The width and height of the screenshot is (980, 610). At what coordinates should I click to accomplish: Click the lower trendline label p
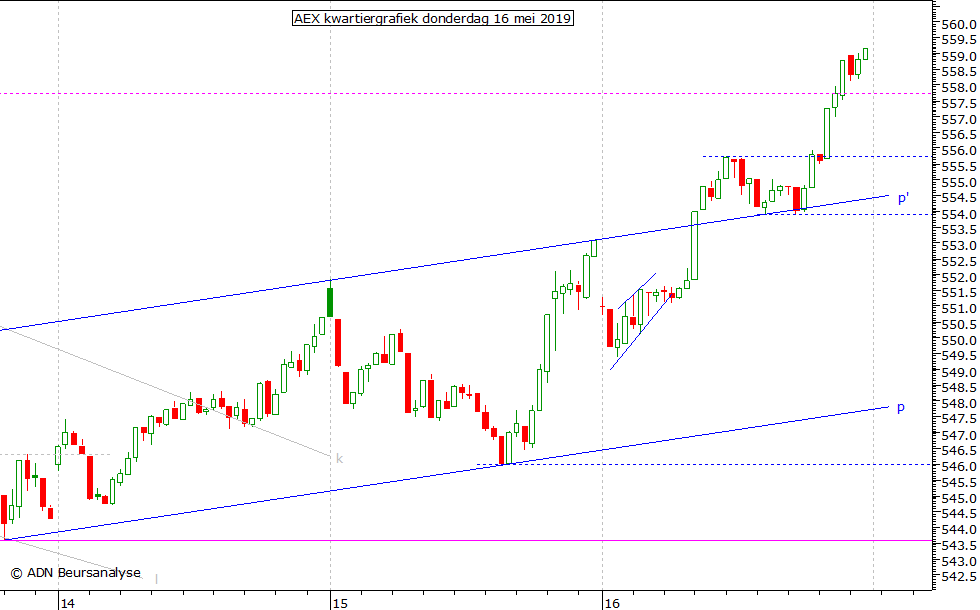pyautogui.click(x=901, y=408)
